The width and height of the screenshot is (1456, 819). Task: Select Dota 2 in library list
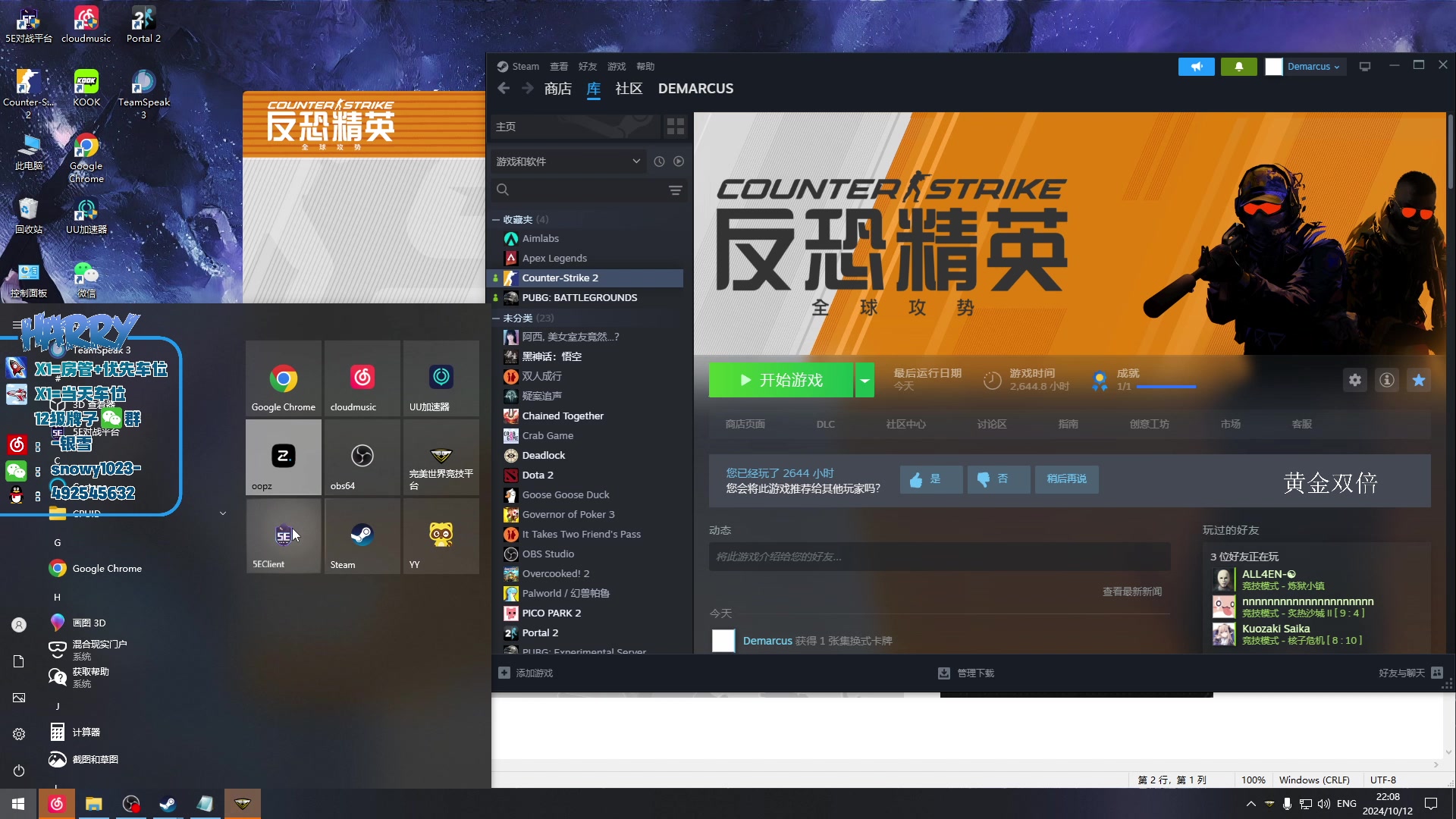point(538,475)
